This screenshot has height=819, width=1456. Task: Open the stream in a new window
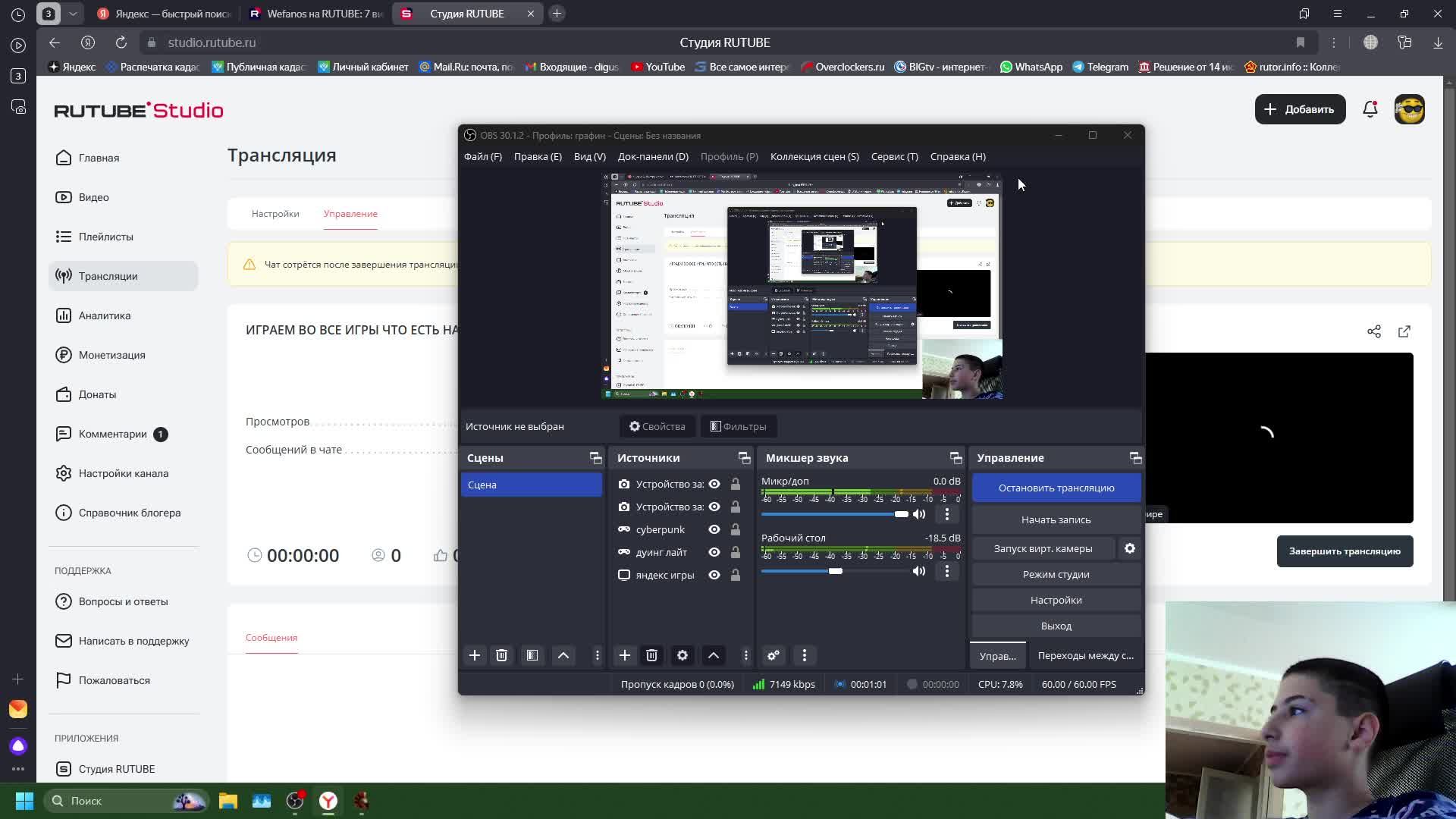click(1404, 331)
